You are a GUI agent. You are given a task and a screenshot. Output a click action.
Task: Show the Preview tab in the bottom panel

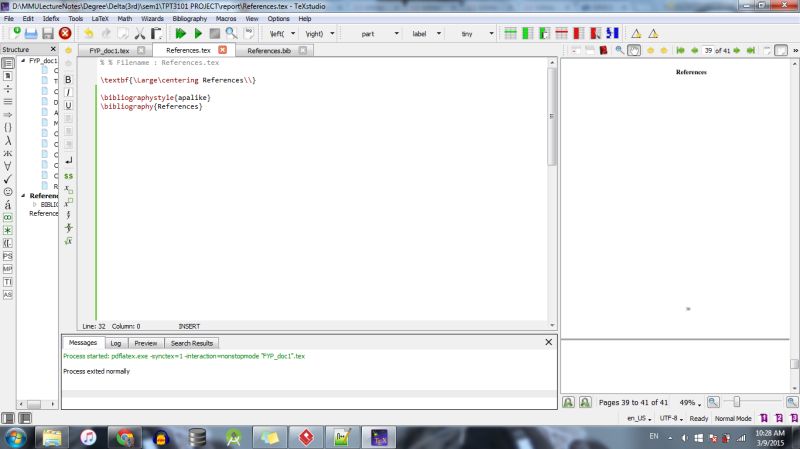click(x=145, y=343)
